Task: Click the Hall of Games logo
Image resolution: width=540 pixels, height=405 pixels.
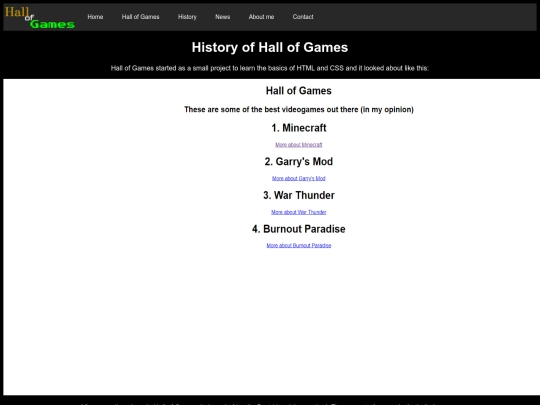Action: 40,18
